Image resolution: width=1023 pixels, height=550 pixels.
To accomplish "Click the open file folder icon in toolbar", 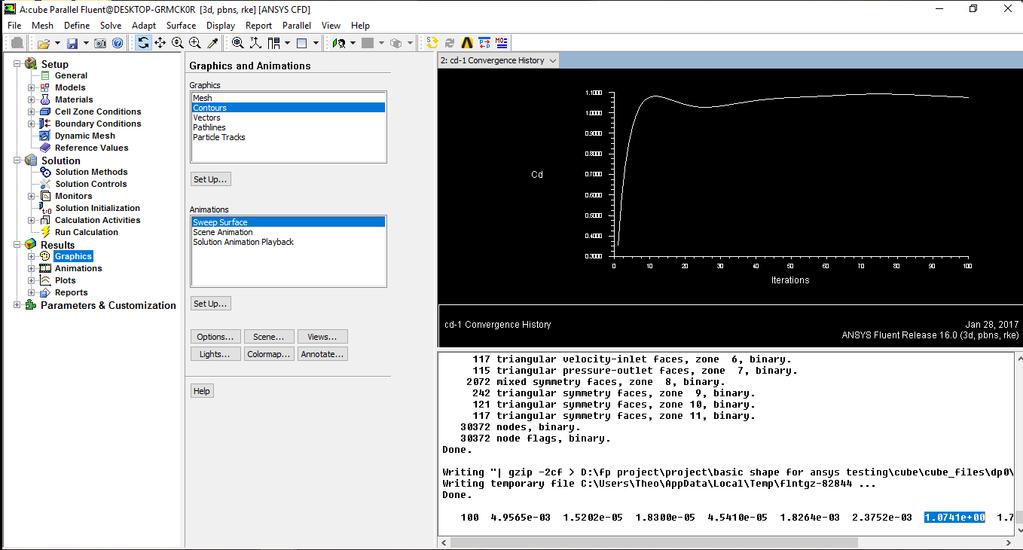I will (x=44, y=43).
